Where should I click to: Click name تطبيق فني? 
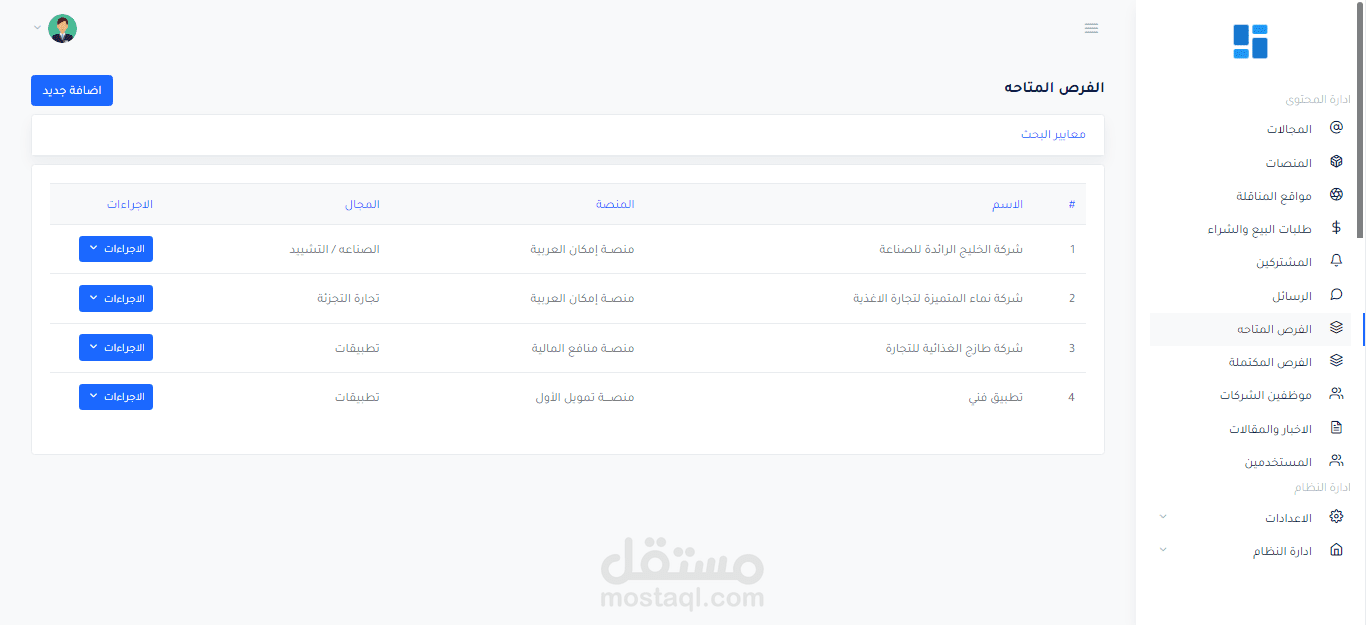pyautogui.click(x=998, y=397)
